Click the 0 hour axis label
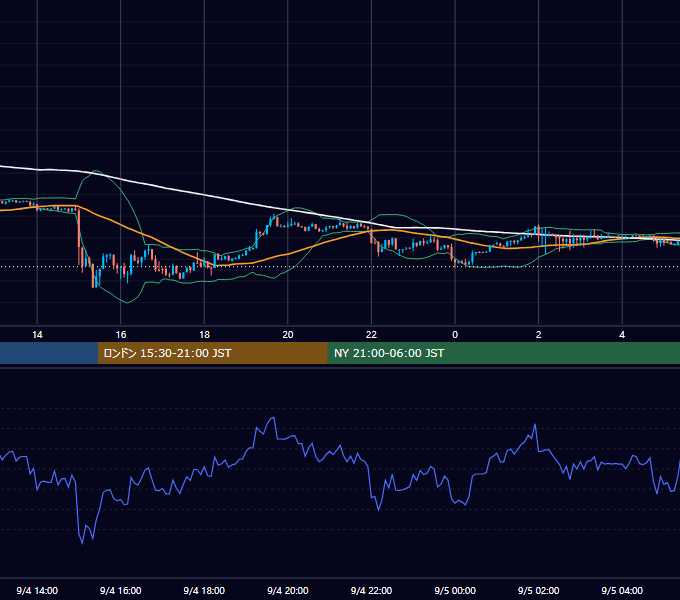The height and width of the screenshot is (600, 680). click(x=455, y=335)
